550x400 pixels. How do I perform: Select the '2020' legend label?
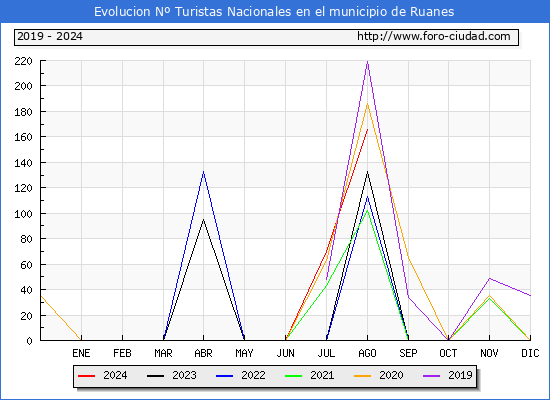391,375
